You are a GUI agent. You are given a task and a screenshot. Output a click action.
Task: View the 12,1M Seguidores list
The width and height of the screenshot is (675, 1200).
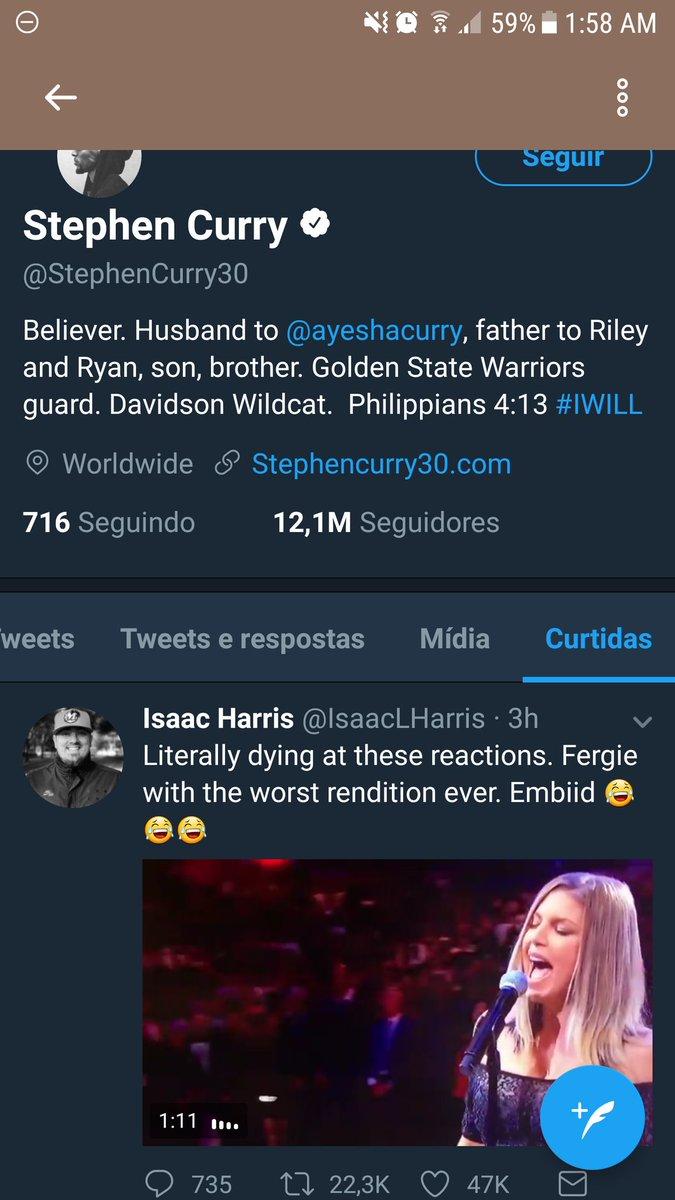[386, 522]
